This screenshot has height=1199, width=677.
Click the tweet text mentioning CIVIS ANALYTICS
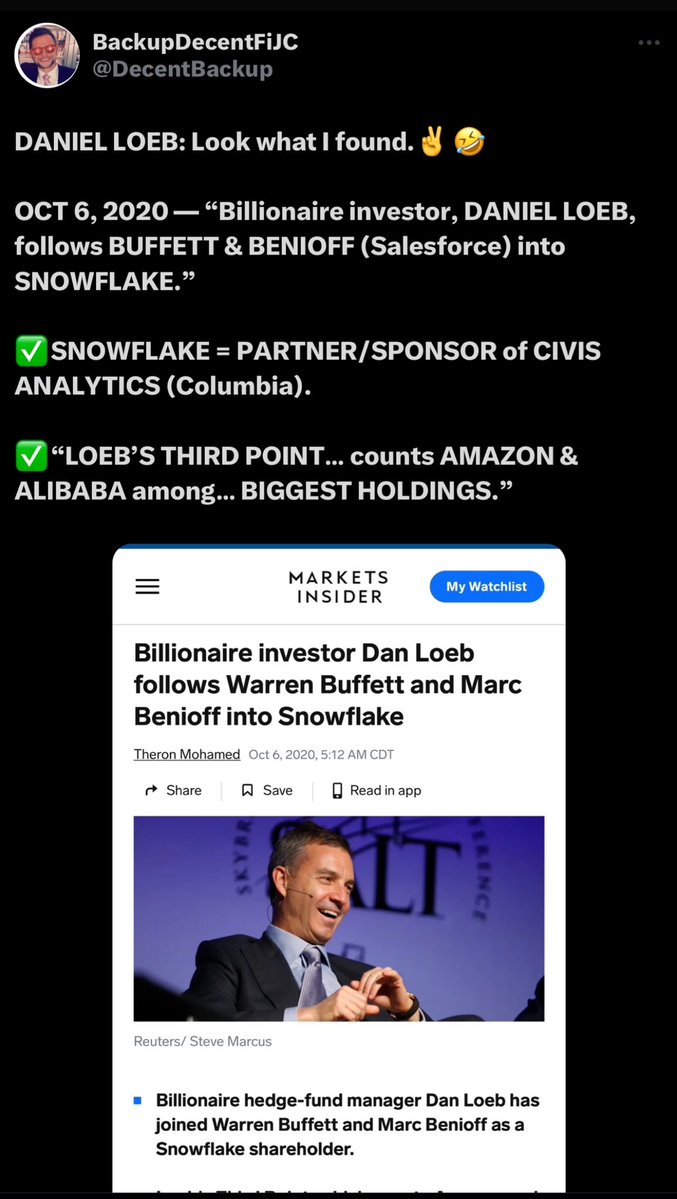308,368
